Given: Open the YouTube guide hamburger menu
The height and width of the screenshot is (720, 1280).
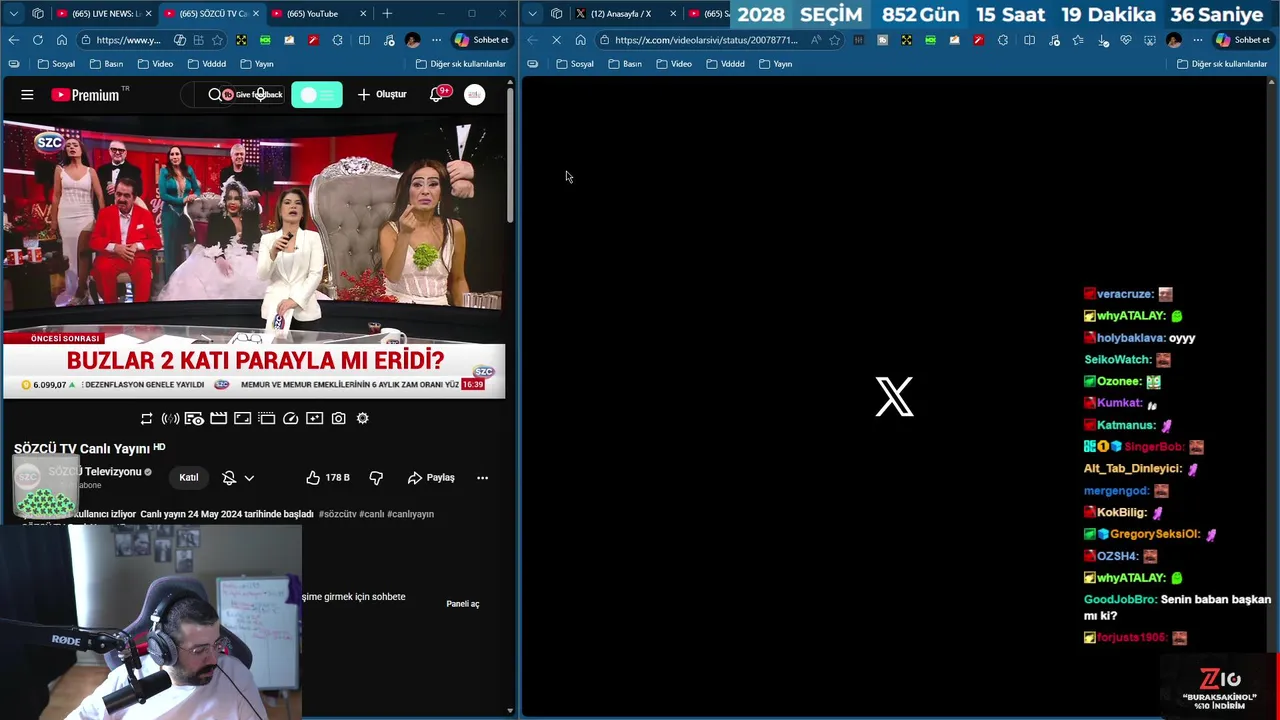Looking at the screenshot, I should click(x=27, y=95).
